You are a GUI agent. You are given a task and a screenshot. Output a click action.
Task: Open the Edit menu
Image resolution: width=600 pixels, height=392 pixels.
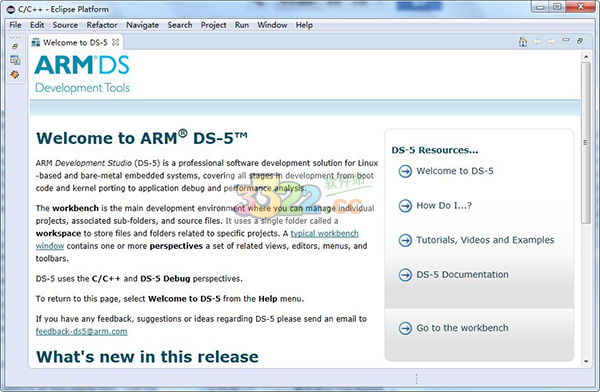click(x=37, y=25)
